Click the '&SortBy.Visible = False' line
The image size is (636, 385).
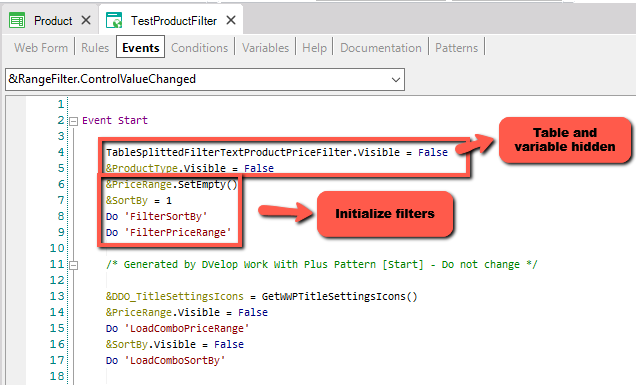coord(175,344)
